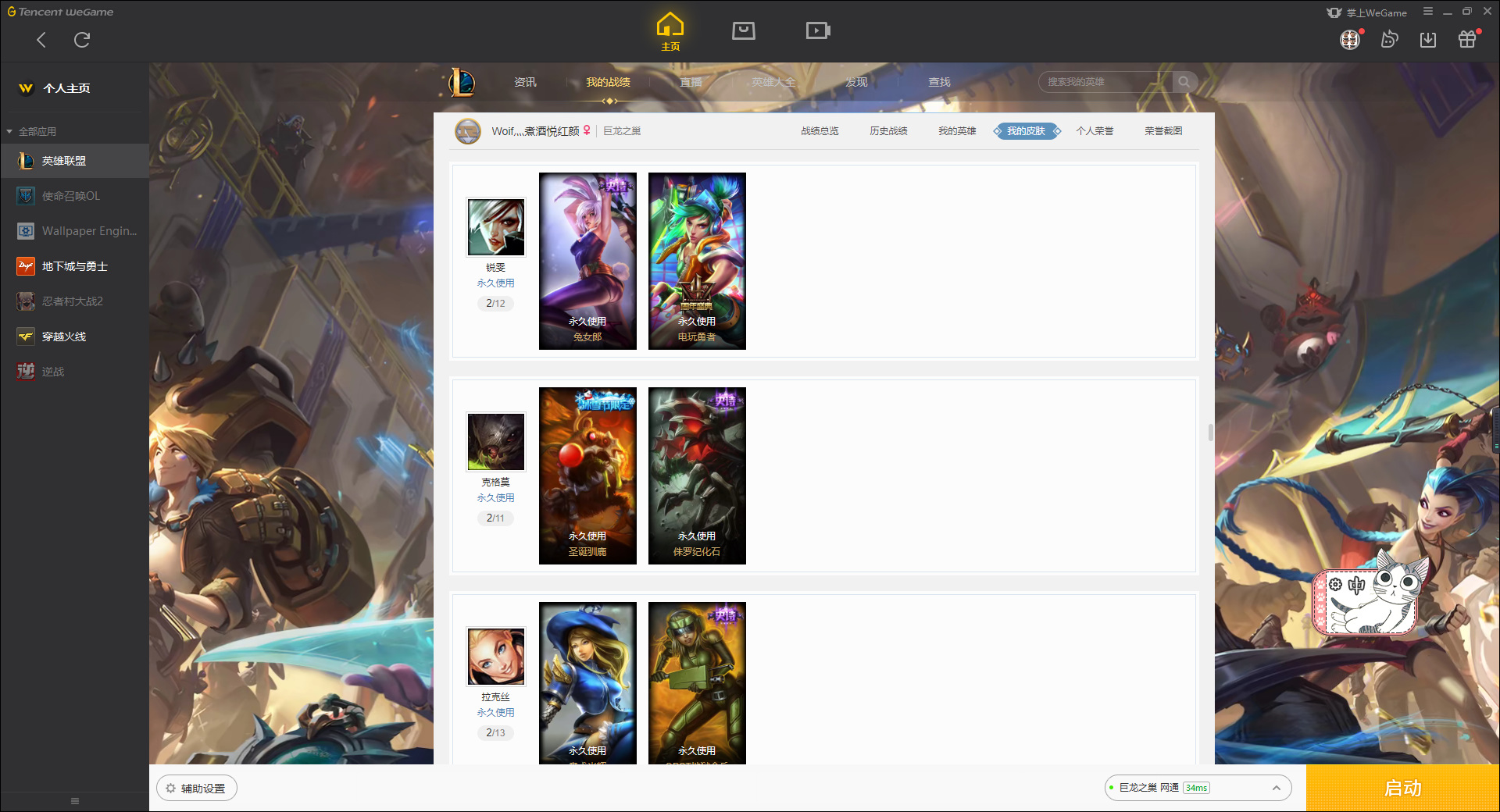
Task: Click the 2/11 skin count badge
Action: (495, 518)
